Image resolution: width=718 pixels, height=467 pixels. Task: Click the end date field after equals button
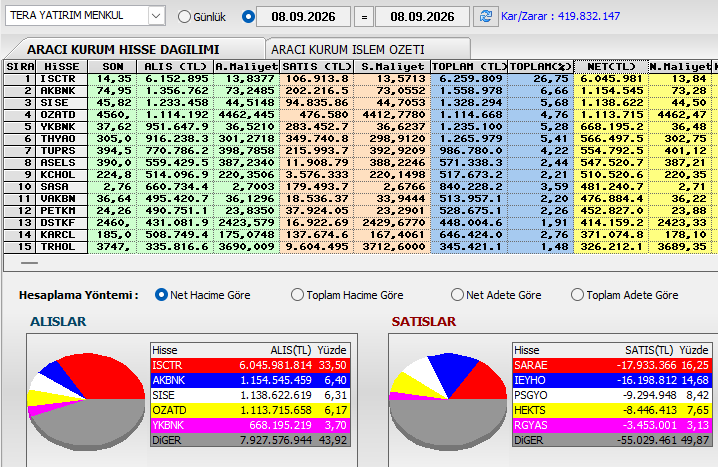point(422,17)
